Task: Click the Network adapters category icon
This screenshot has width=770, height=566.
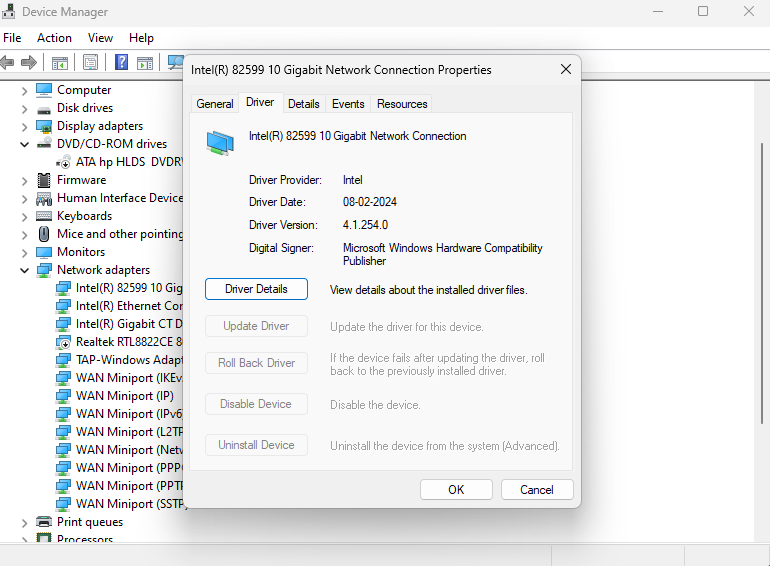Action: point(44,270)
